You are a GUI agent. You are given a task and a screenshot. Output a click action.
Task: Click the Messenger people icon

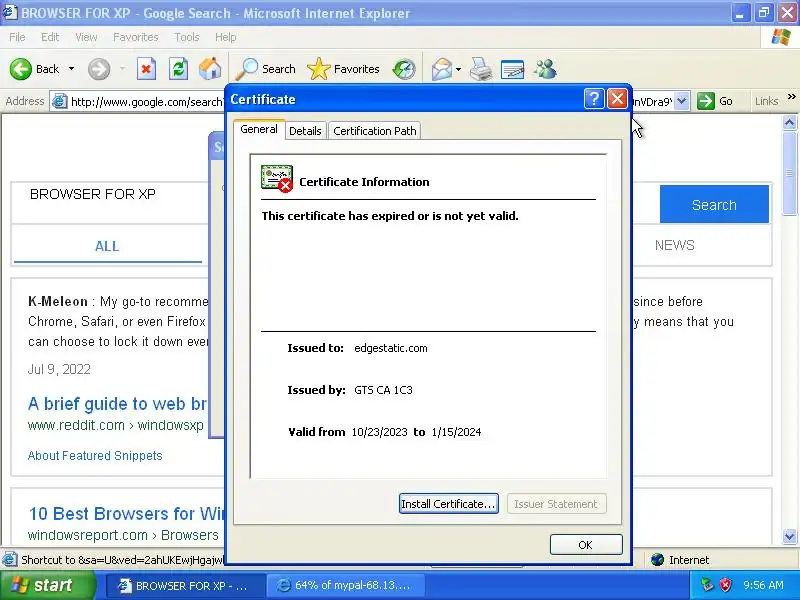point(545,69)
